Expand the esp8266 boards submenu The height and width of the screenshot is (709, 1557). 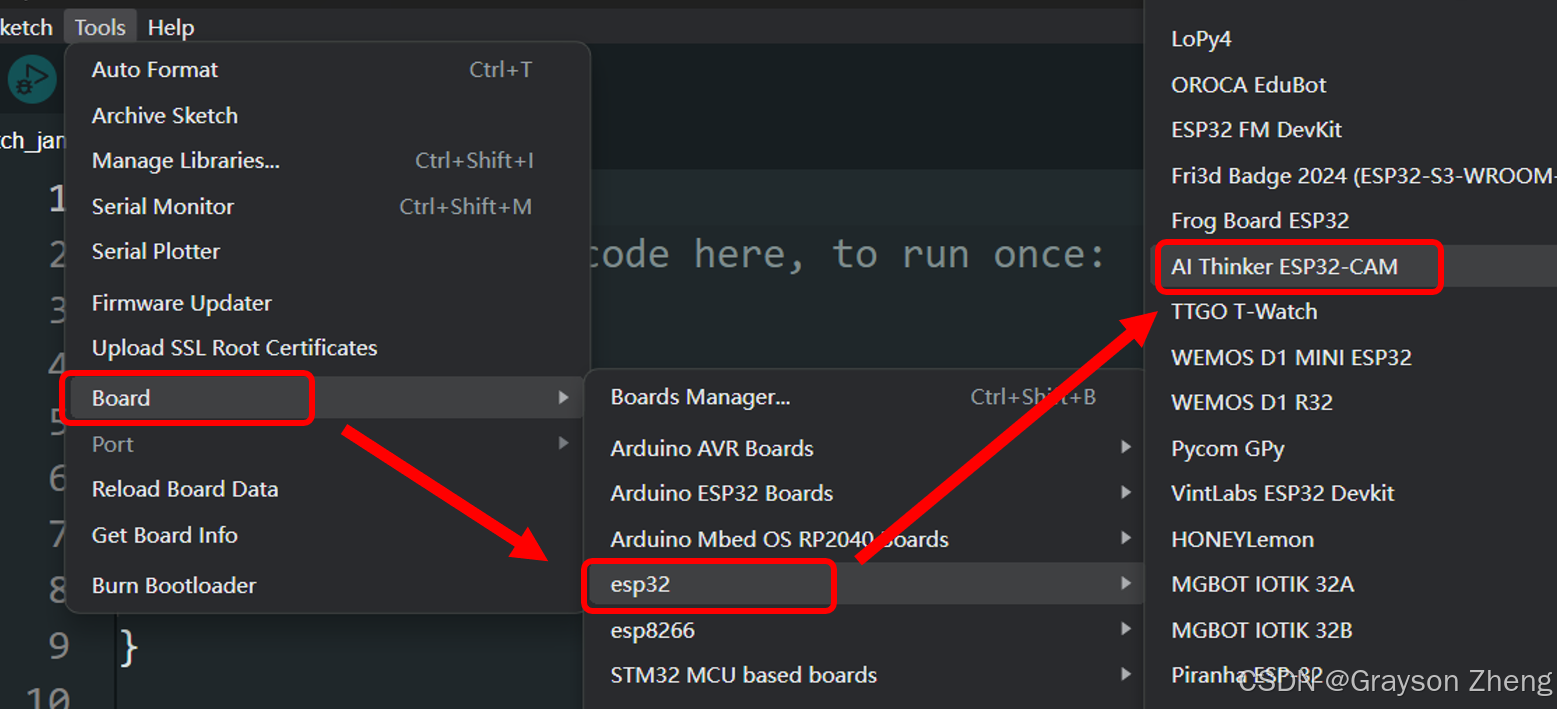(1126, 630)
